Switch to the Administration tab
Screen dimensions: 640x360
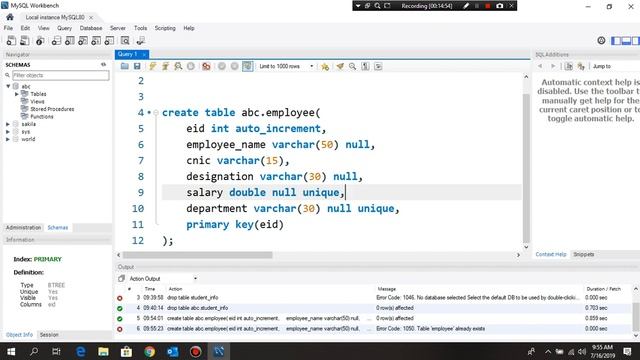[x=23, y=227]
